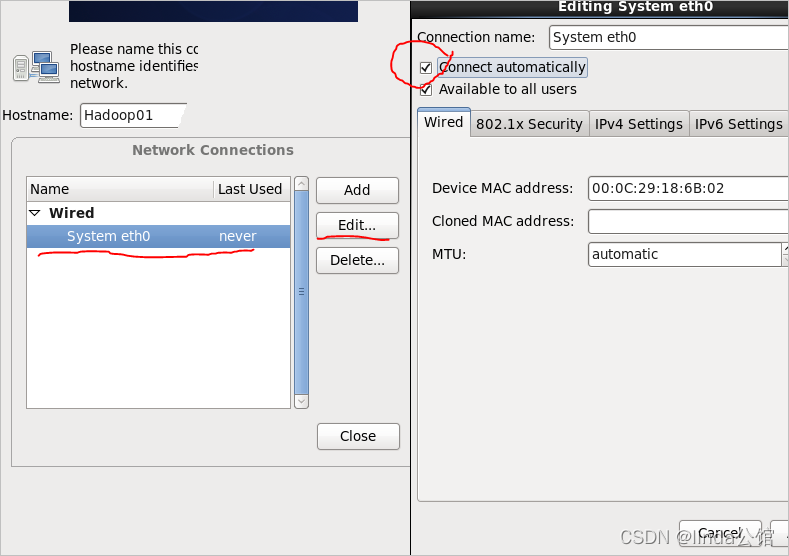Select the Wired tab
Image resolution: width=789 pixels, height=556 pixels.
(443, 122)
